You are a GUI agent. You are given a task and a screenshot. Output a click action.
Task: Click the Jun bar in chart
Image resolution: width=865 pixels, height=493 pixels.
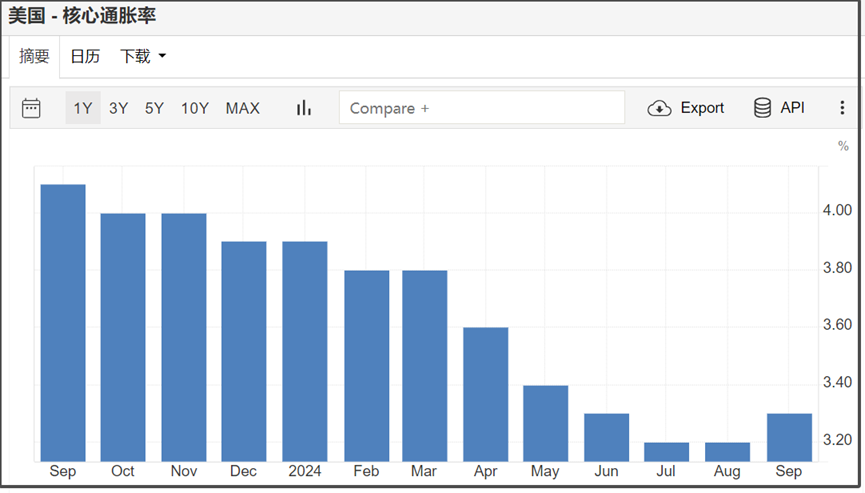click(606, 437)
